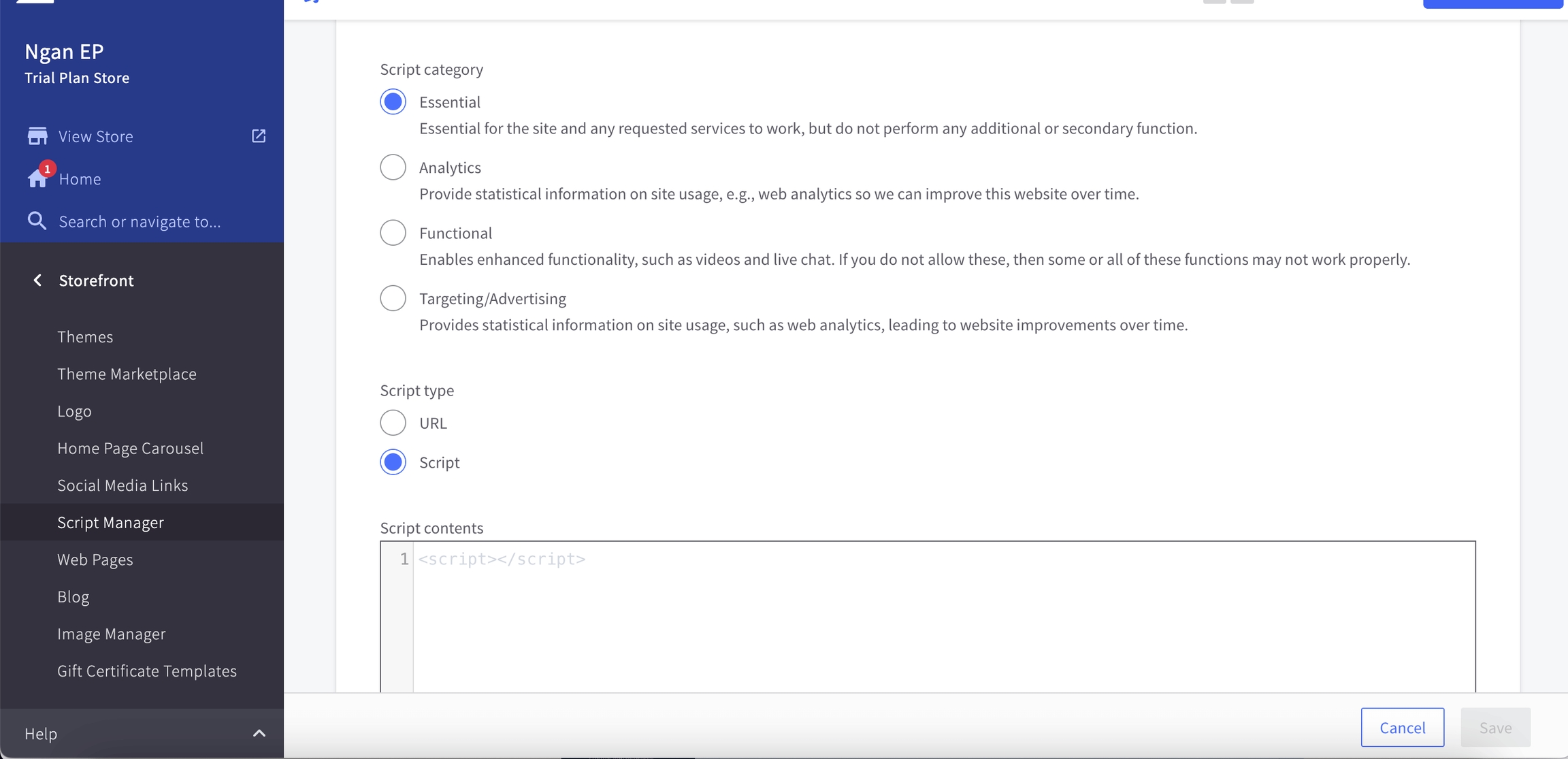The height and width of the screenshot is (759, 1568).
Task: Go to Home Page Carousel
Action: [130, 448]
